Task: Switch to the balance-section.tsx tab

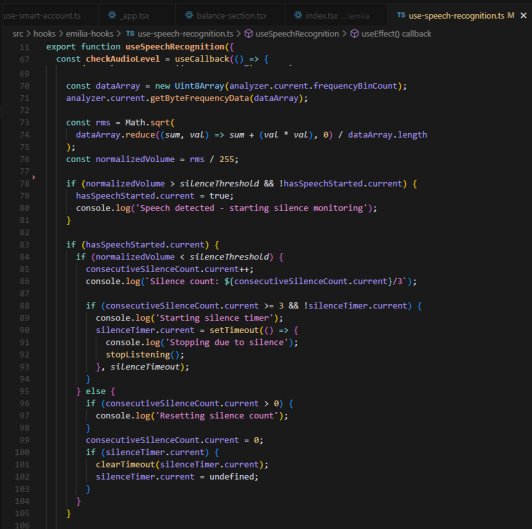Action: coord(231,16)
